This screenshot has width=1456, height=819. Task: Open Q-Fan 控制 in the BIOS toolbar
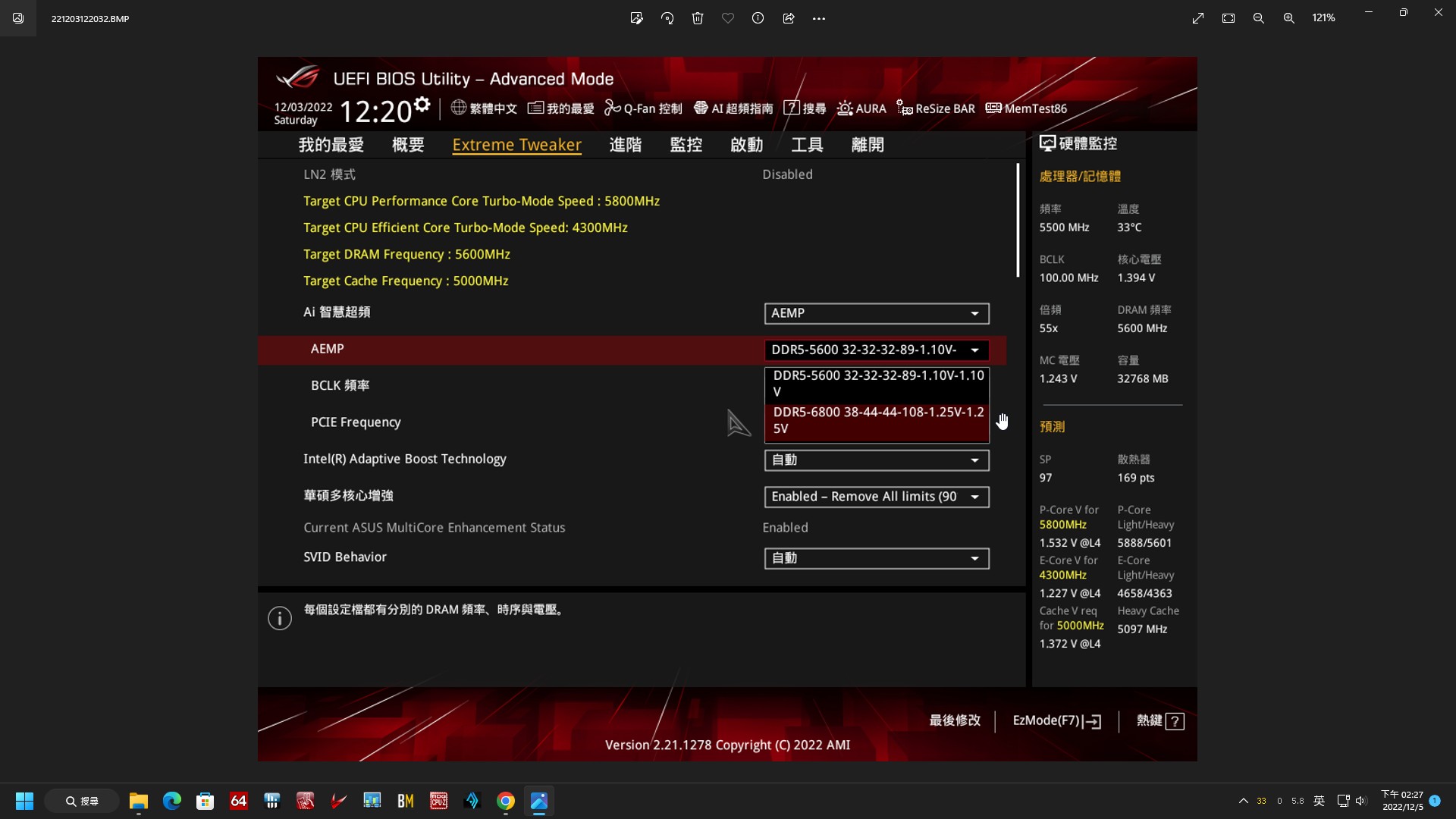tap(643, 108)
